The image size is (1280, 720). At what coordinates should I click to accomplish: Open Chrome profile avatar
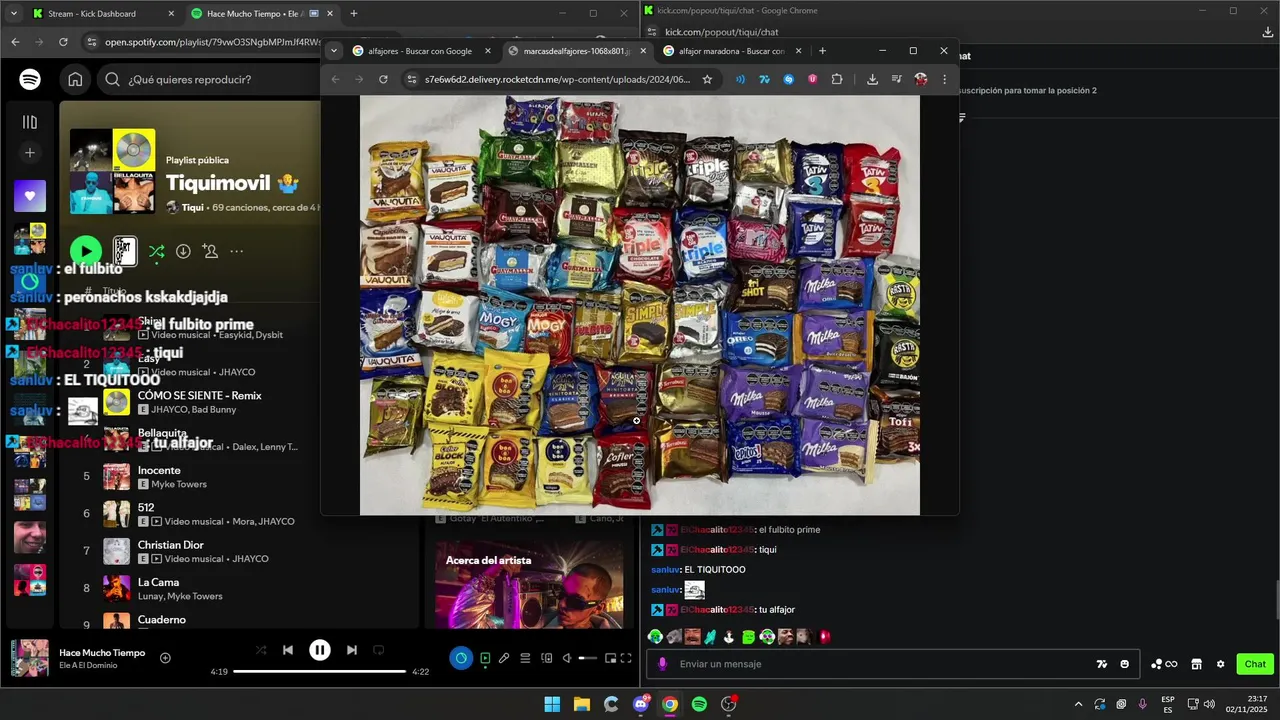pos(920,79)
